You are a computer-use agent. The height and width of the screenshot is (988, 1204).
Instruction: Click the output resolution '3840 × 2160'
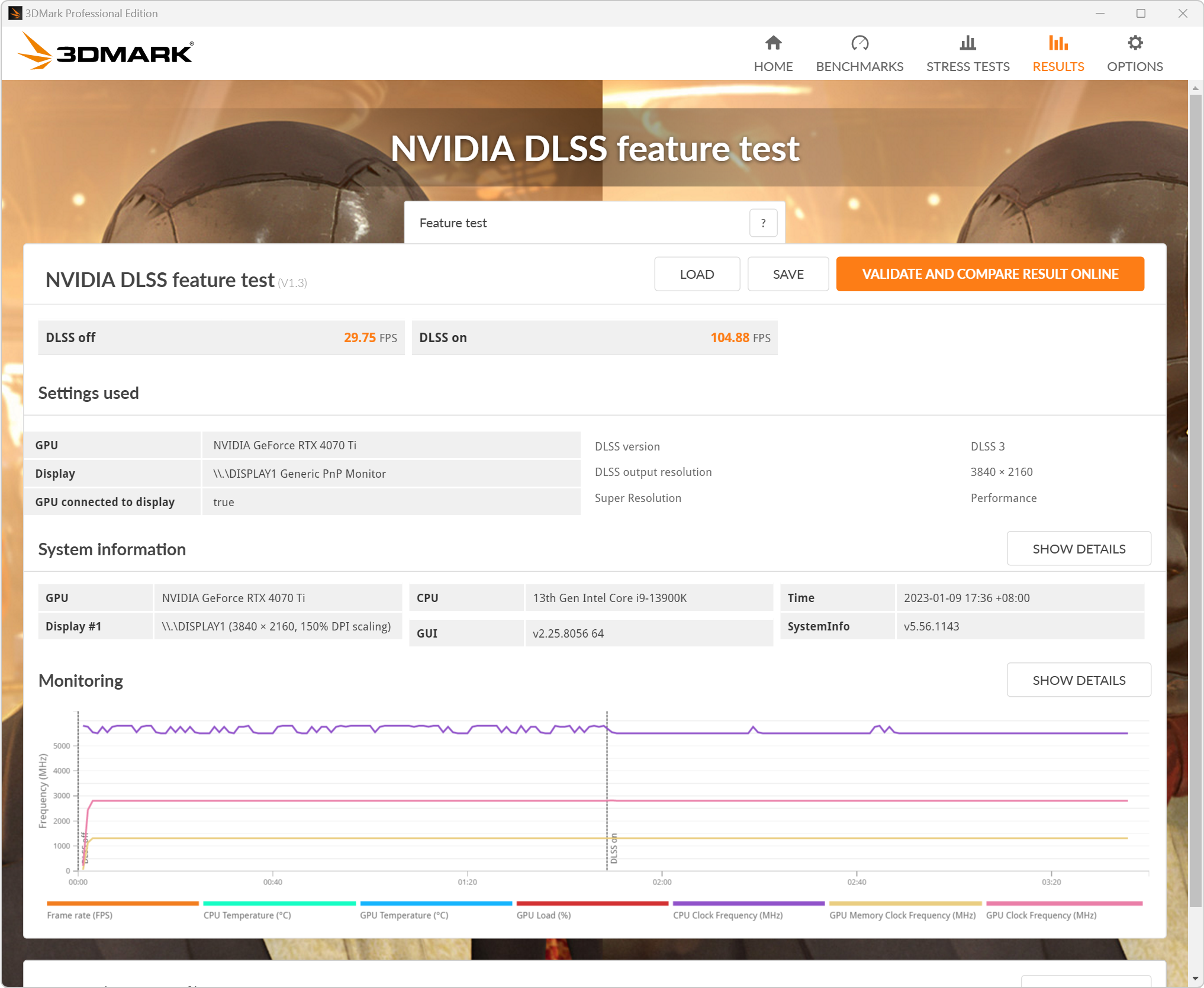(1001, 472)
